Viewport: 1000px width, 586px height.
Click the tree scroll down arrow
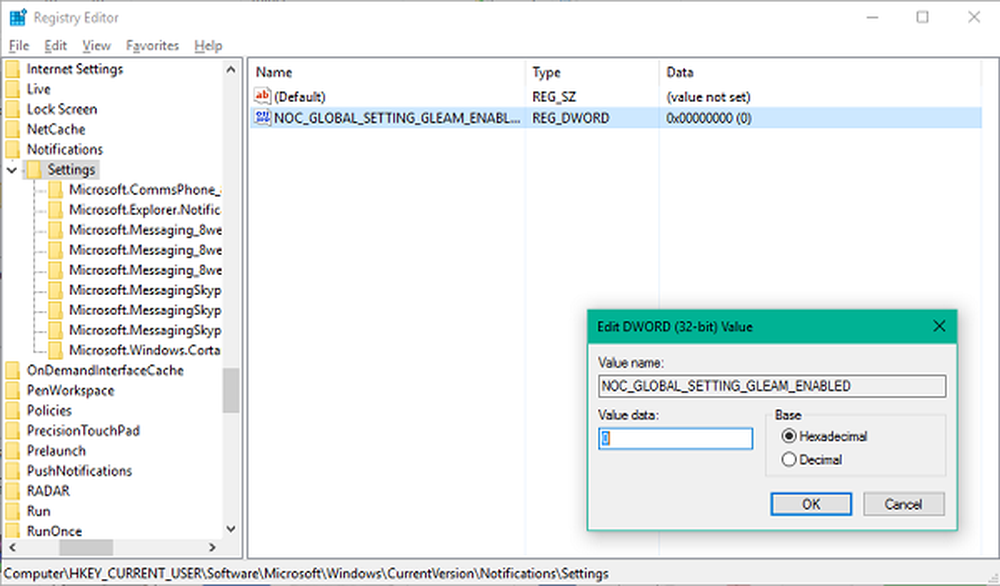coord(231,529)
